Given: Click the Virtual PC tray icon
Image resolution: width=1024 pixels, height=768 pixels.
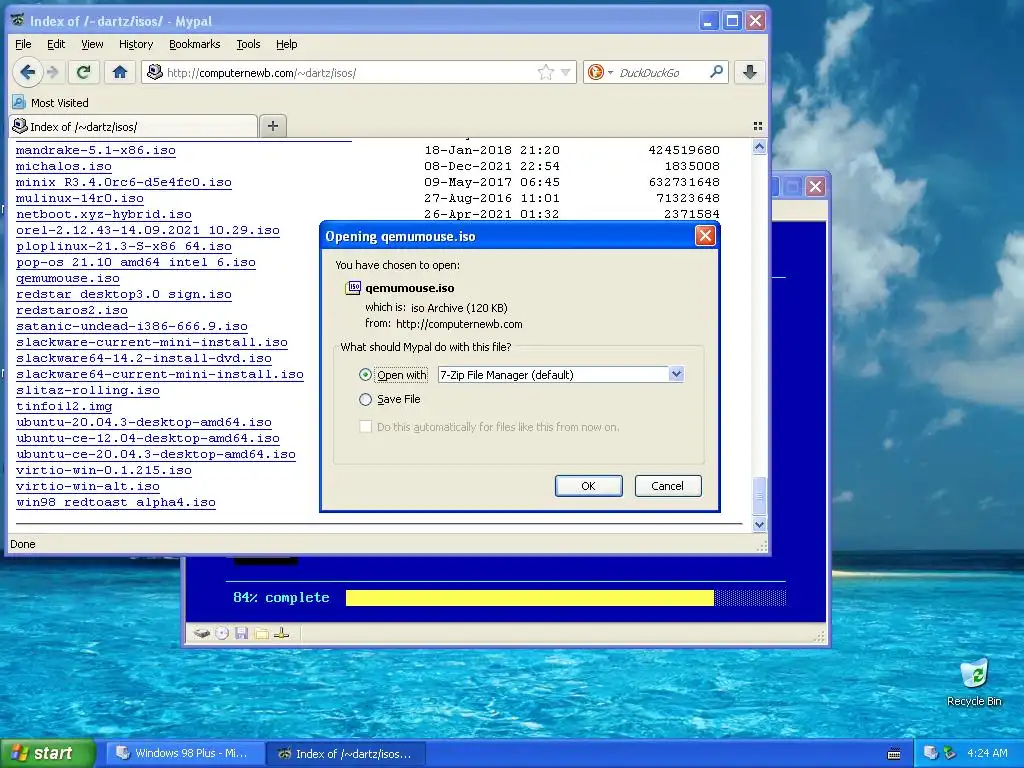Looking at the screenshot, I should click(x=931, y=753).
